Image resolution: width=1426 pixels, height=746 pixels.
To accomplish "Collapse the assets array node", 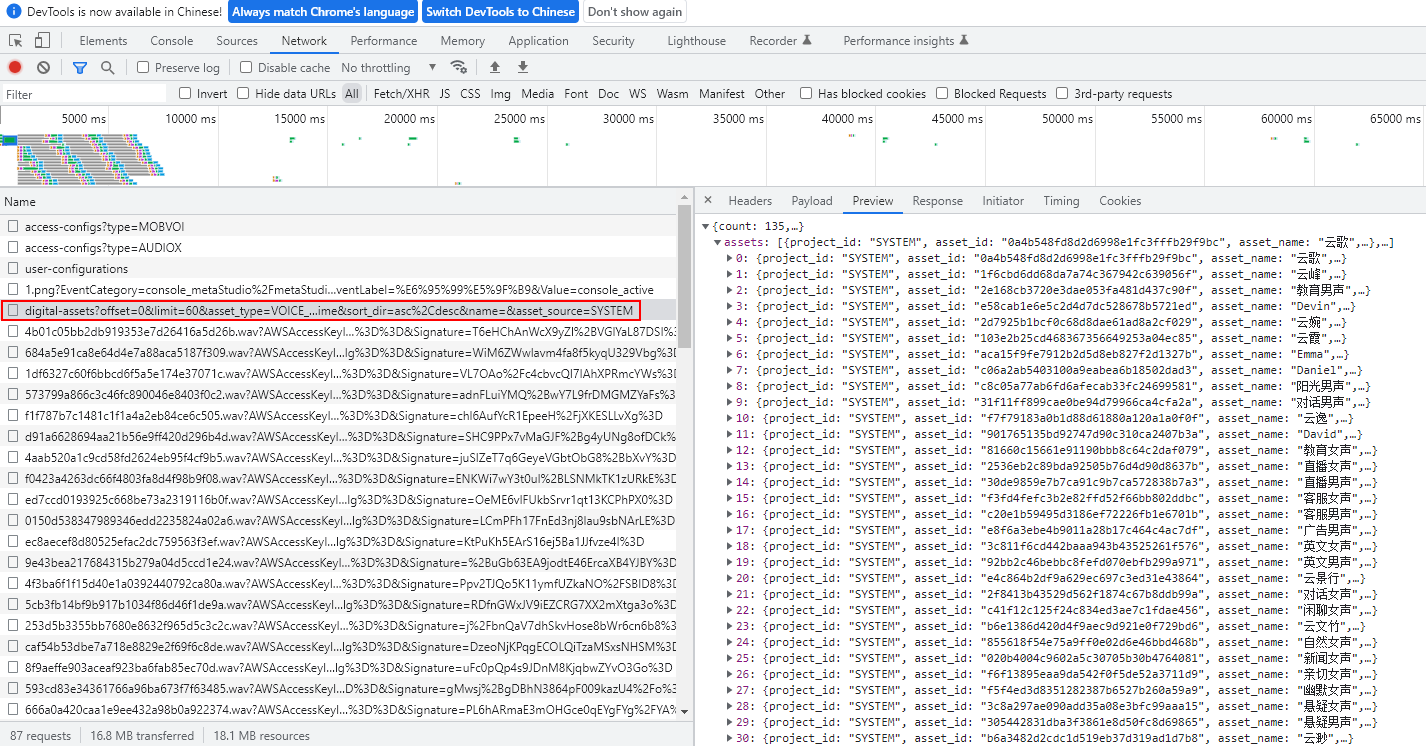I will 717,243.
